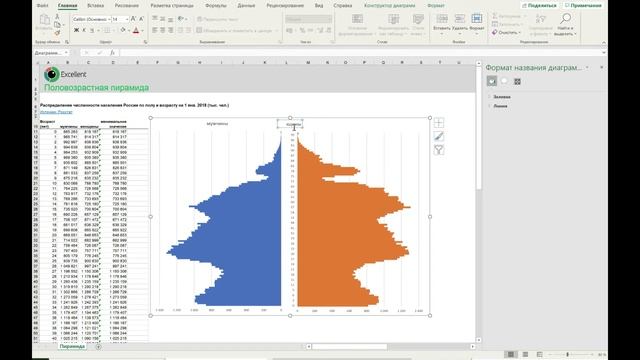
Task: Align text to top icon
Action: (x=155, y=19)
